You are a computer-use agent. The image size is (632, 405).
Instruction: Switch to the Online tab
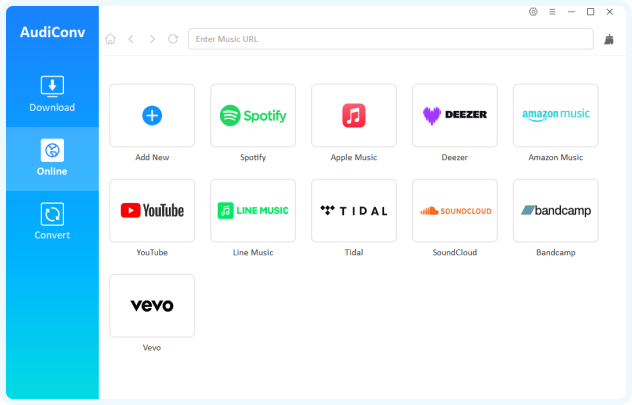(52, 158)
